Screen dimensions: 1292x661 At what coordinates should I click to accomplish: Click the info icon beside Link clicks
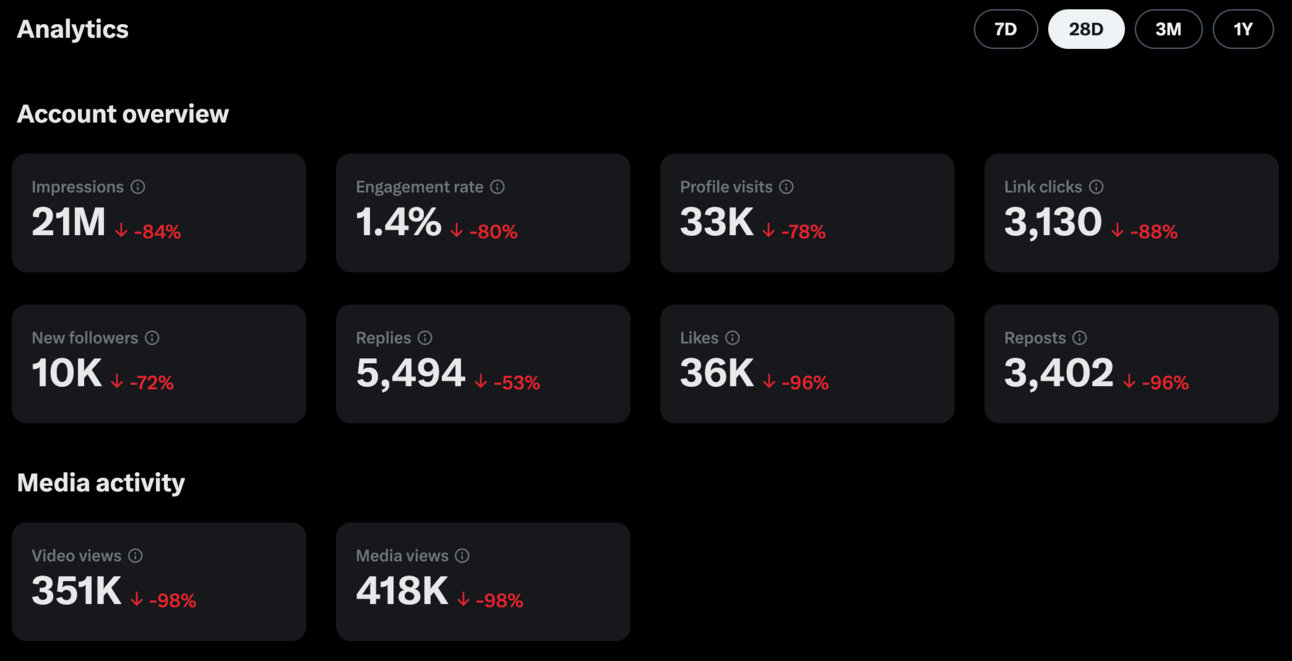point(1096,187)
